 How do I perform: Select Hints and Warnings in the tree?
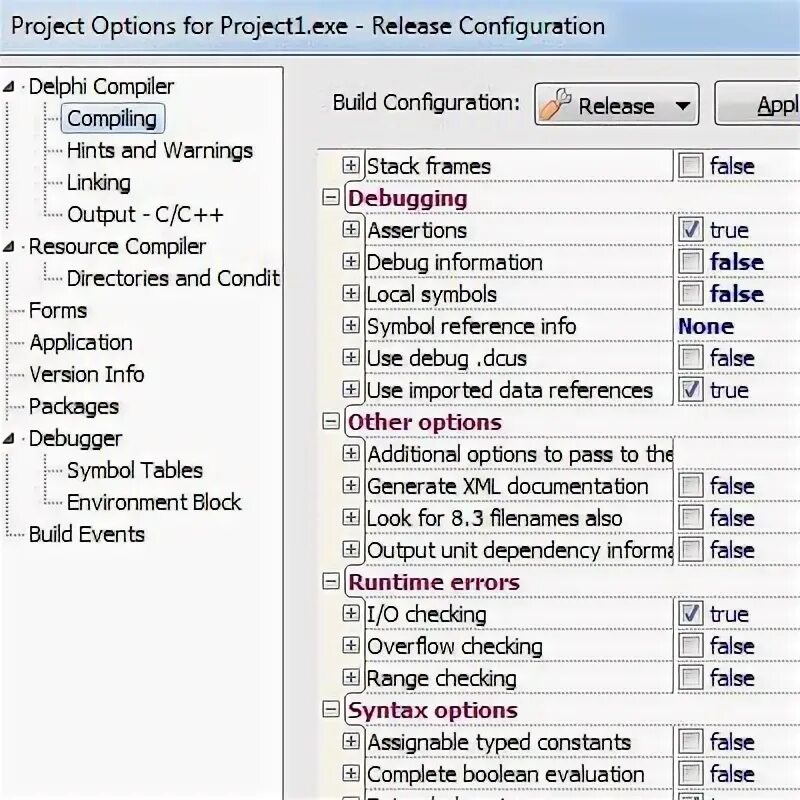coord(159,151)
